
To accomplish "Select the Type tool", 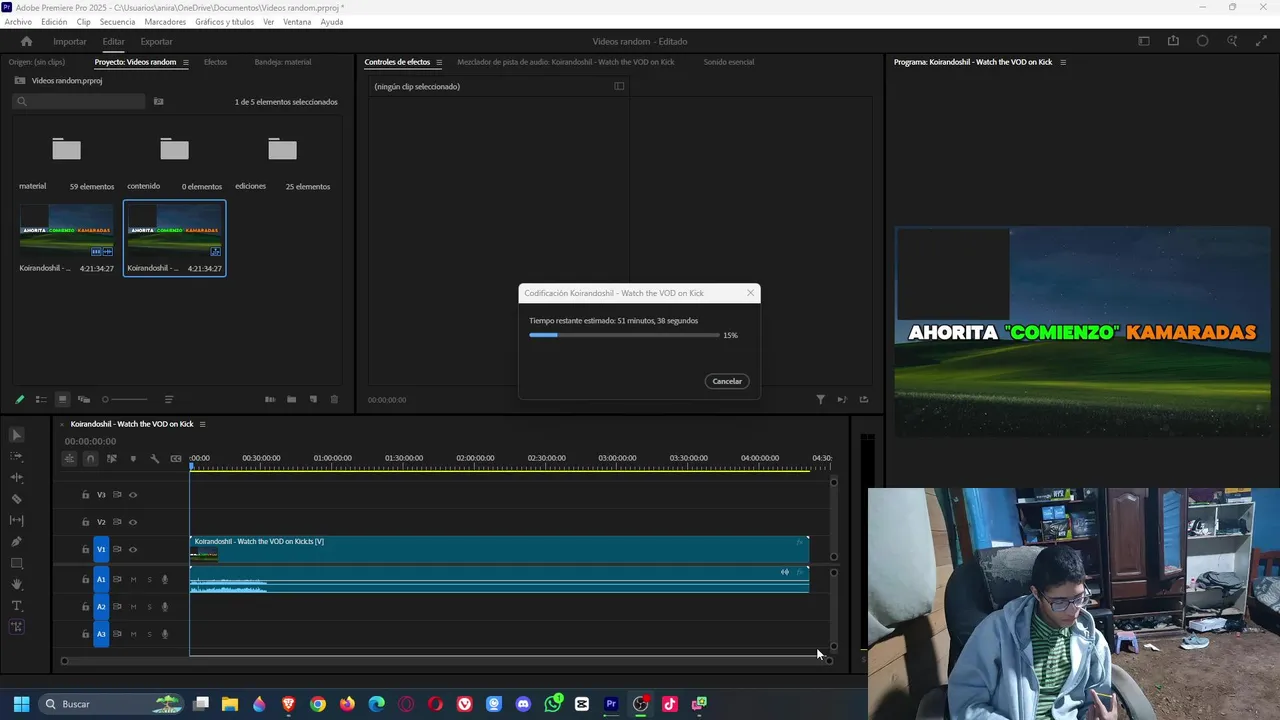I will (x=17, y=605).
